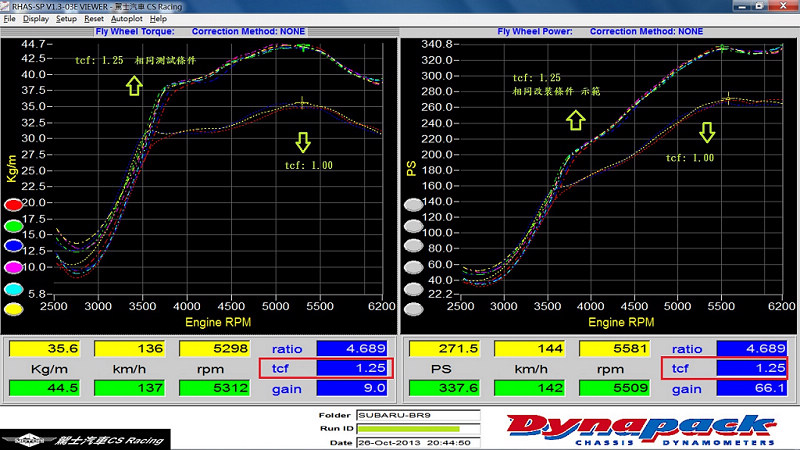Toggle the red run indicator on torque graph
Screen dimensions: 800x450
pos(14,205)
